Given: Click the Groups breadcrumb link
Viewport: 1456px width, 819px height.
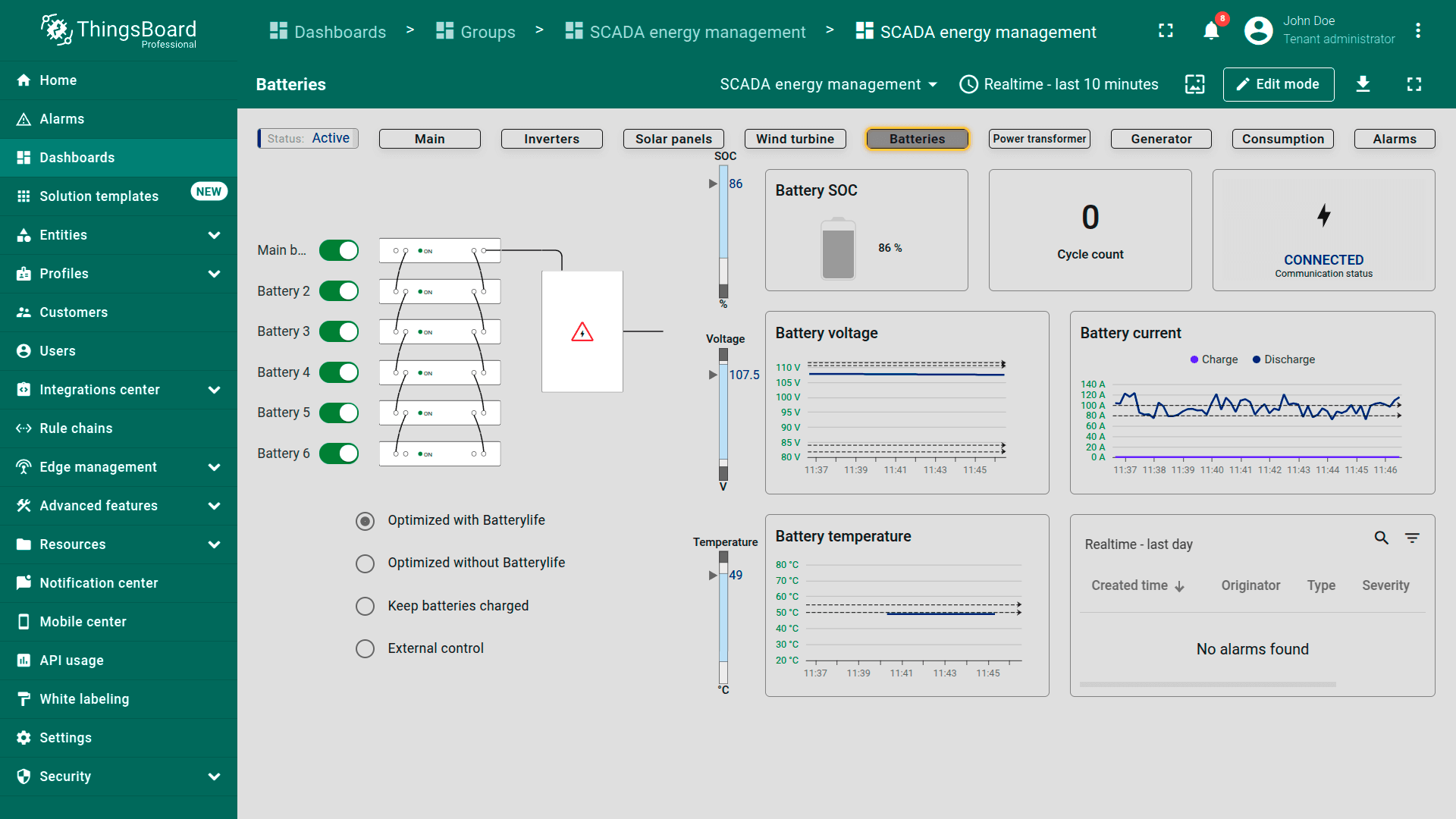Looking at the screenshot, I should [476, 32].
